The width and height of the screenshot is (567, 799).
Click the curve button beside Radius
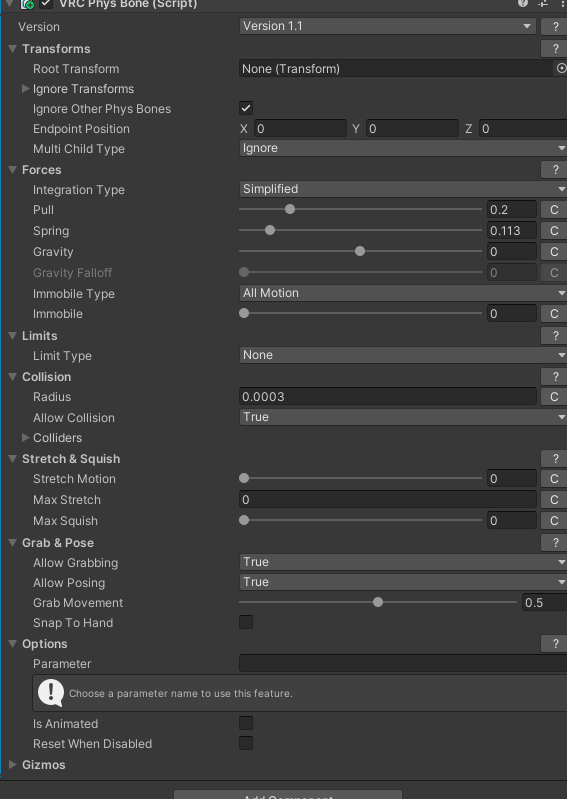pos(554,397)
